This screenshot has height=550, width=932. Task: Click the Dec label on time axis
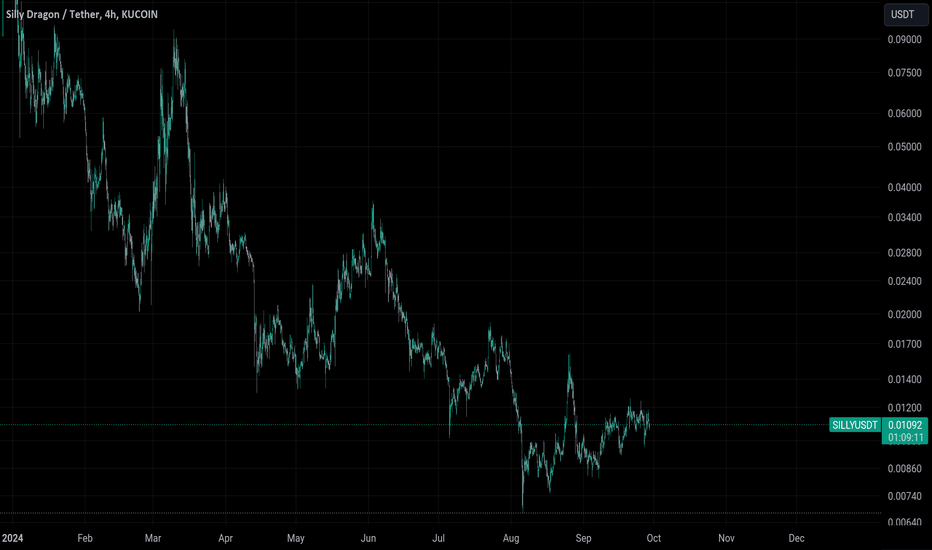click(x=796, y=538)
